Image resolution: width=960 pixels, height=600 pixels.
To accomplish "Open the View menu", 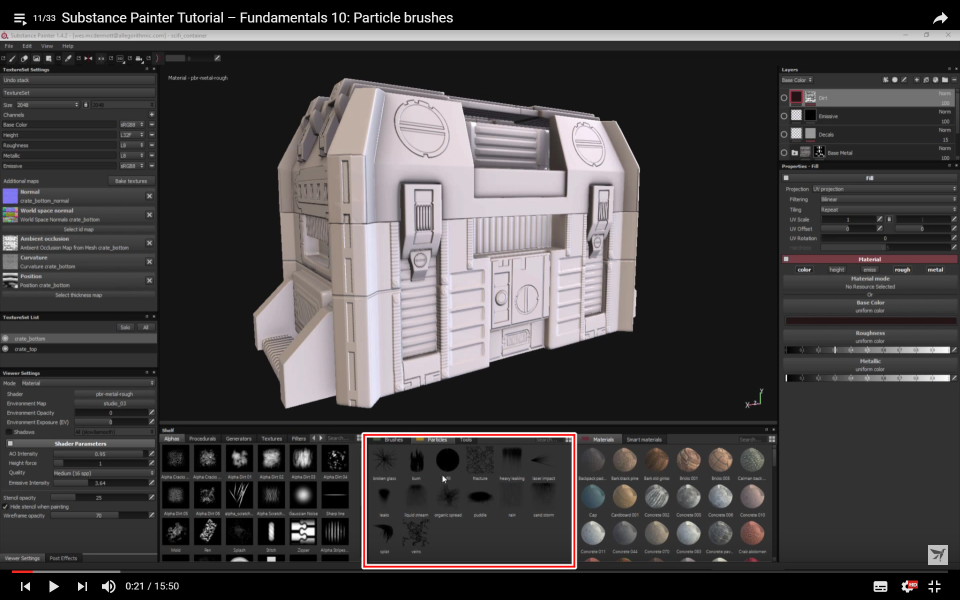I will pyautogui.click(x=47, y=46).
